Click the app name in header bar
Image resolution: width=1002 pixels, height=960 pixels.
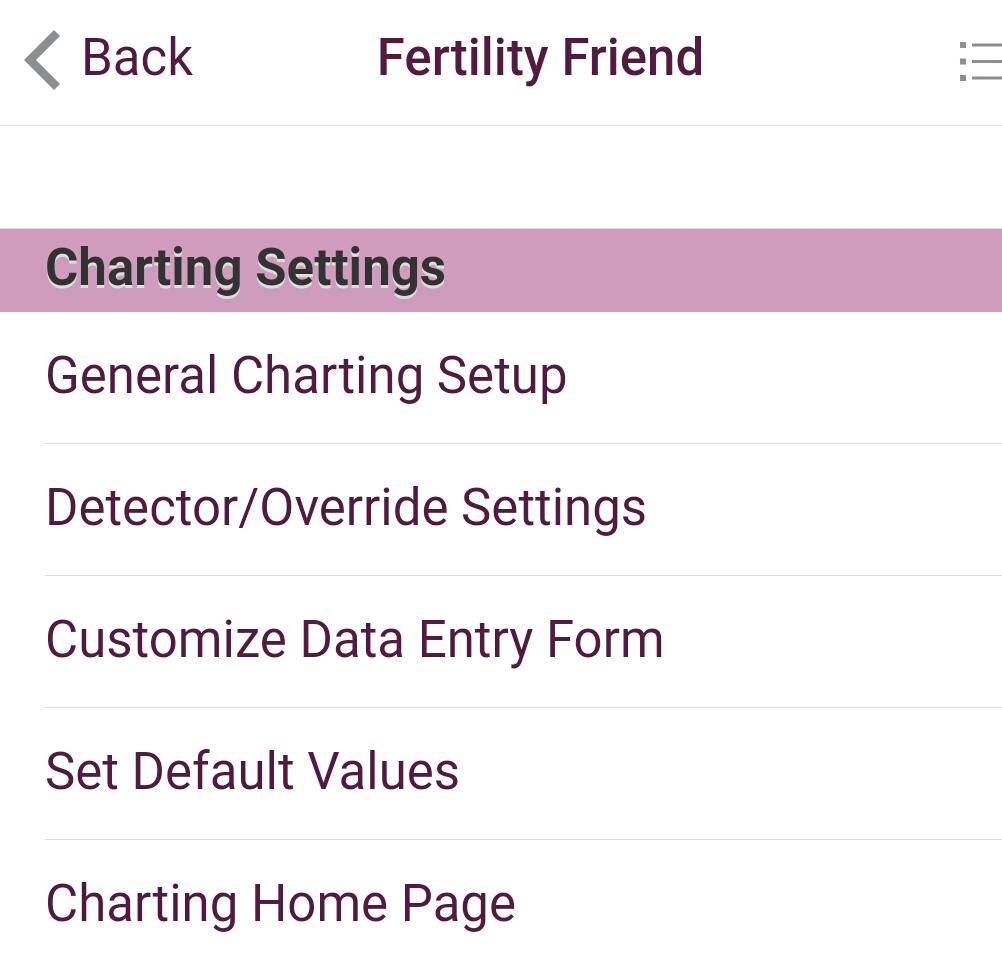pyautogui.click(x=540, y=58)
